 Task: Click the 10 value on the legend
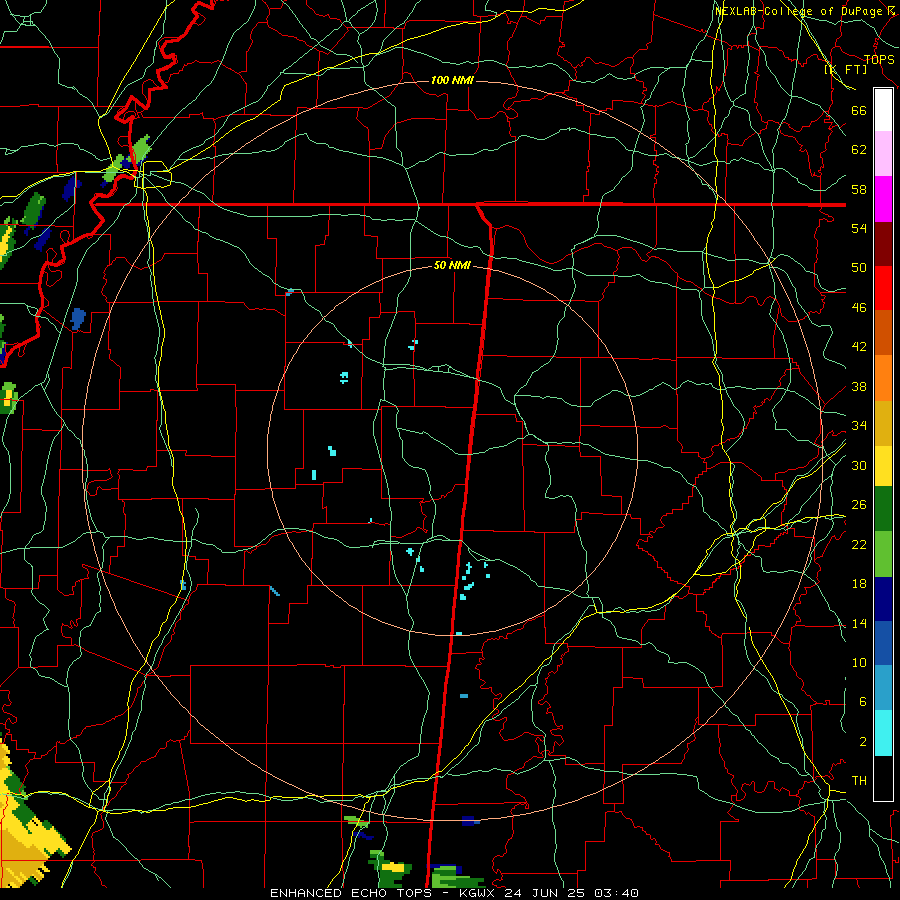click(859, 662)
